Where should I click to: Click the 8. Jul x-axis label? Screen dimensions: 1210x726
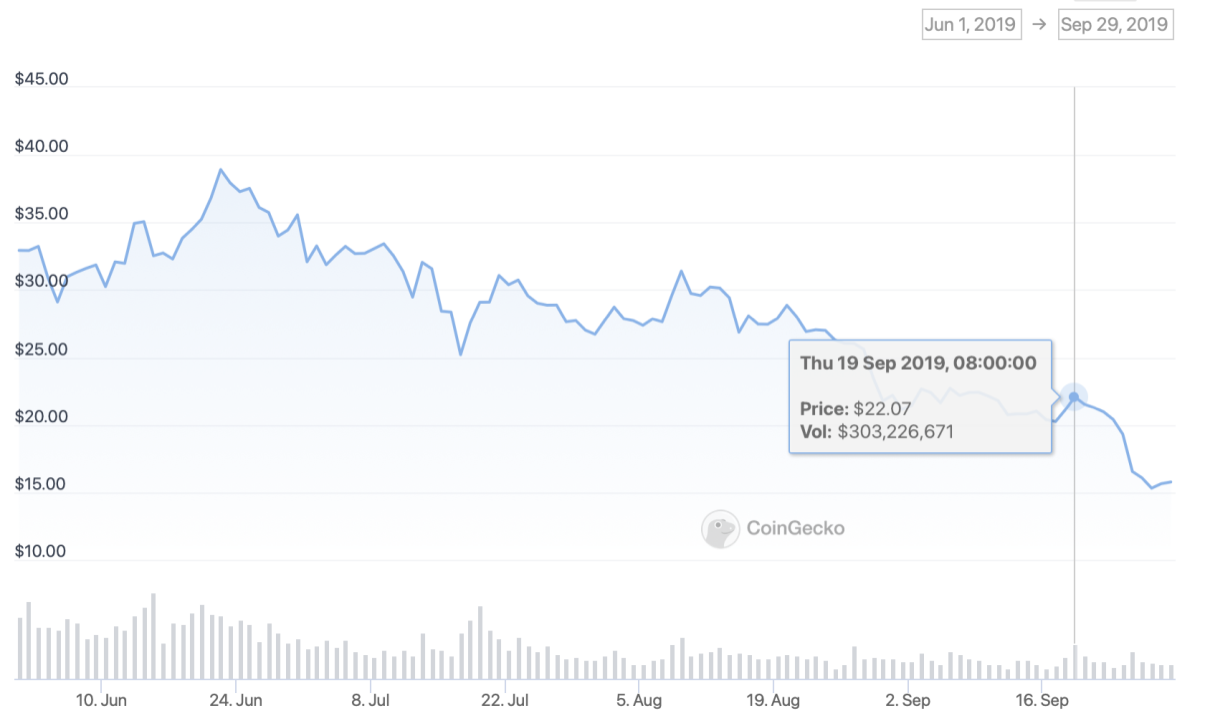(370, 700)
